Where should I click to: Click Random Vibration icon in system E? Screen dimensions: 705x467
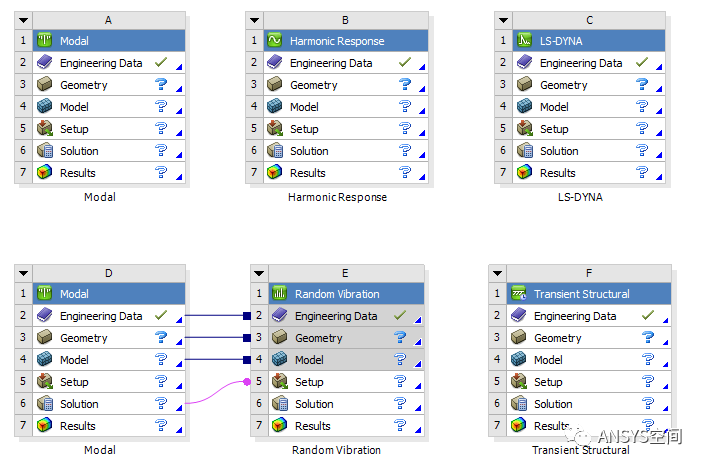(x=279, y=294)
